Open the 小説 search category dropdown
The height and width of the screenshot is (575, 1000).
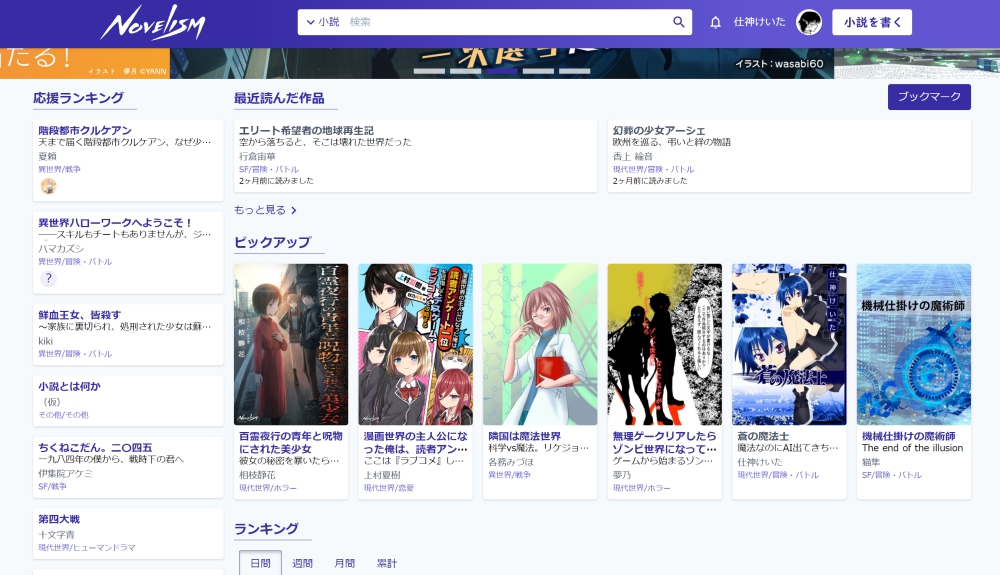[x=323, y=22]
